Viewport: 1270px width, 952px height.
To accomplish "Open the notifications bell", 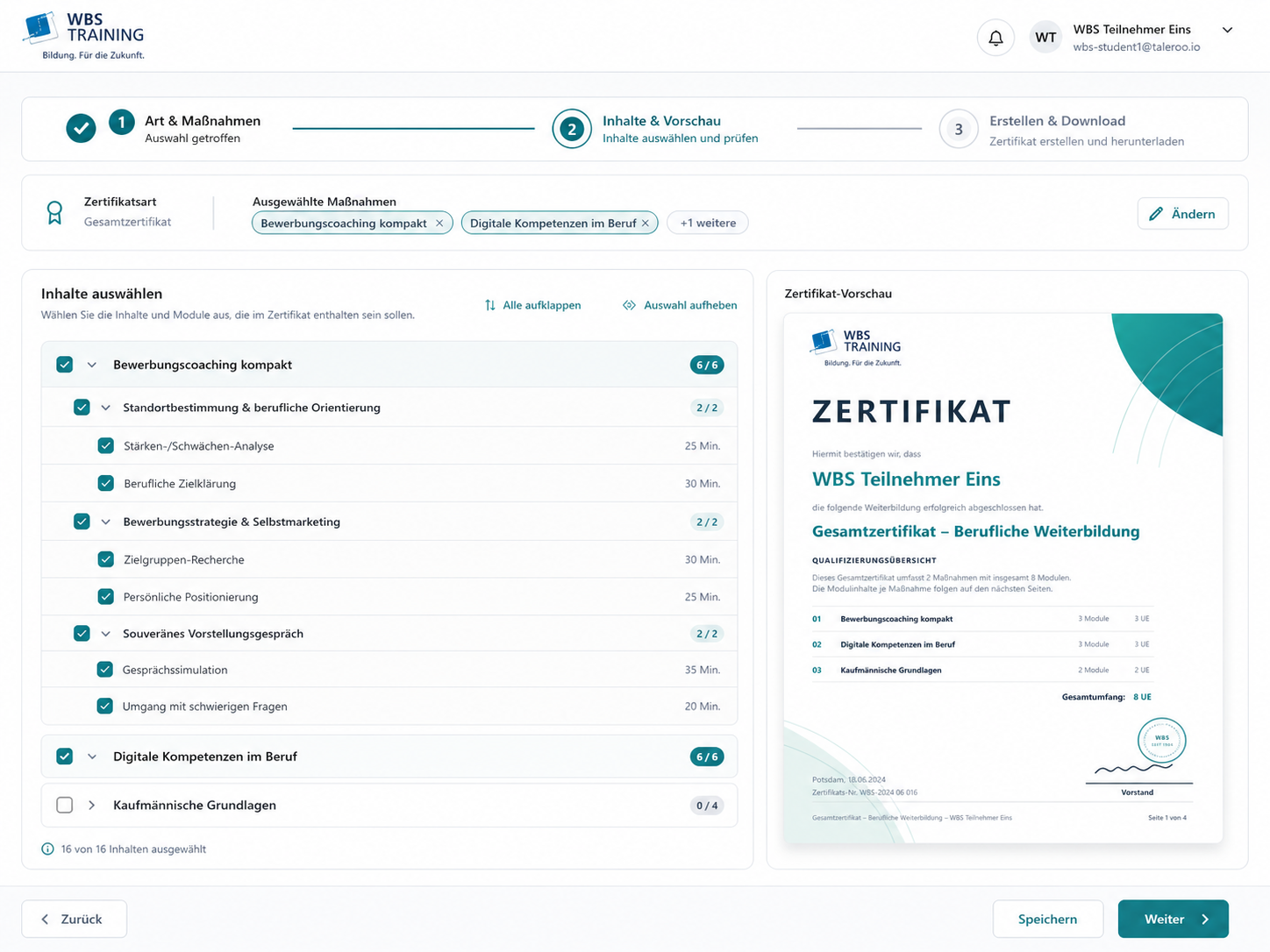I will [x=995, y=38].
